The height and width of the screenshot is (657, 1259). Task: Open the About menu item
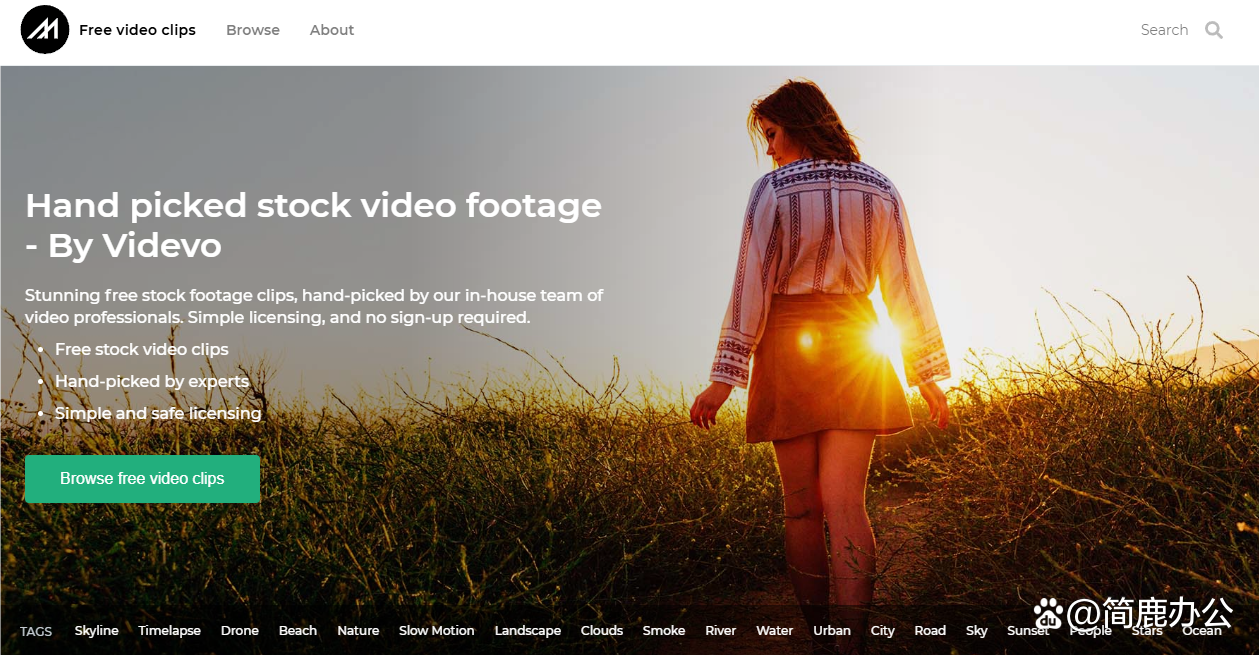(332, 30)
